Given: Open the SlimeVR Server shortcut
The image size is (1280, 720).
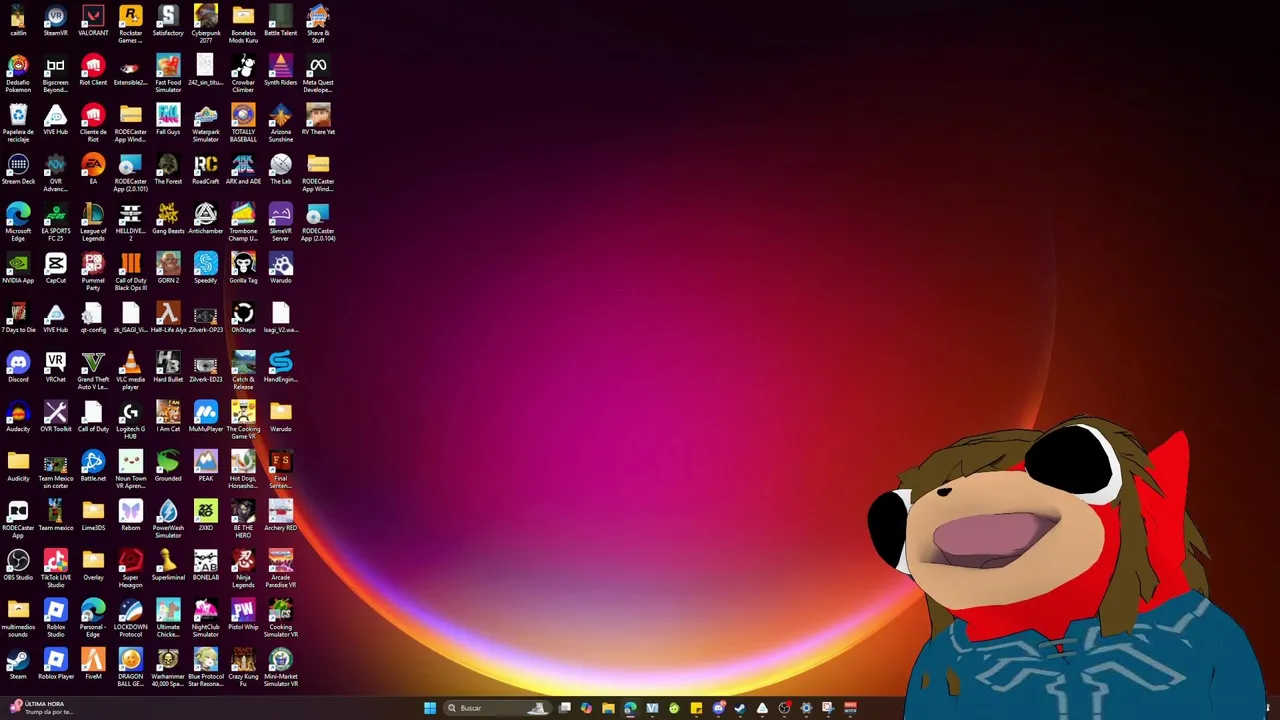Looking at the screenshot, I should (281, 222).
